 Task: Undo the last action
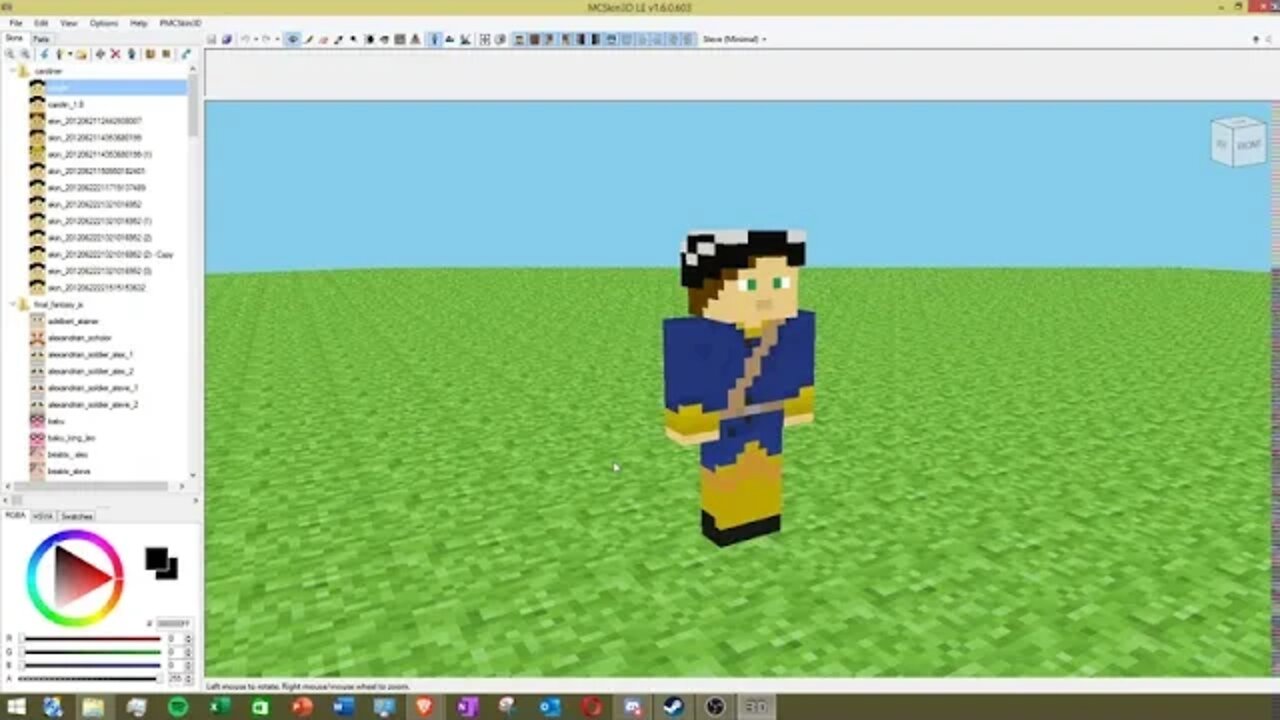pyautogui.click(x=245, y=39)
